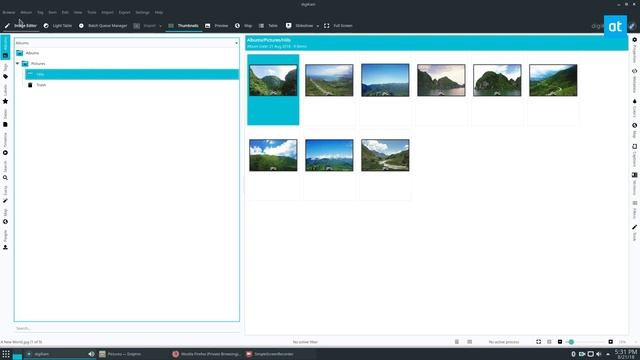Screen dimensions: 640x360
Task: Collapse the Pictures album tree node
Action: point(18,64)
